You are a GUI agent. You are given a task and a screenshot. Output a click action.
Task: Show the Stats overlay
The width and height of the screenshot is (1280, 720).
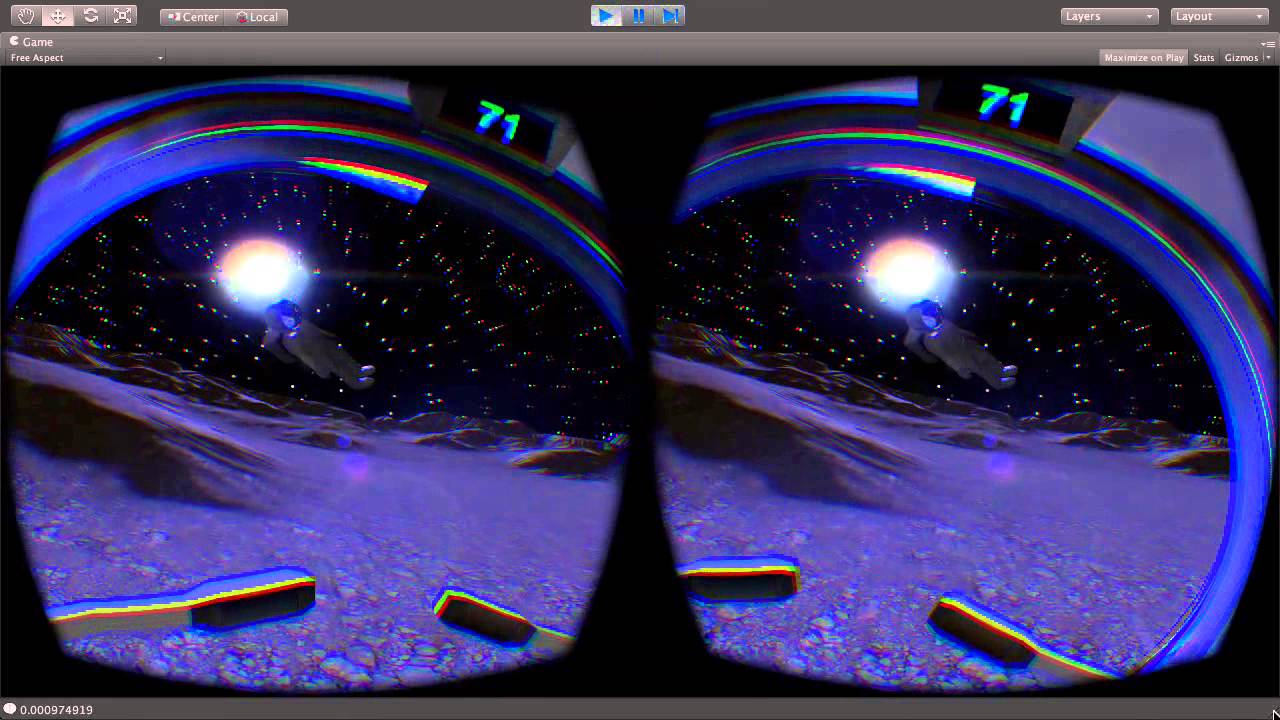pyautogui.click(x=1204, y=58)
